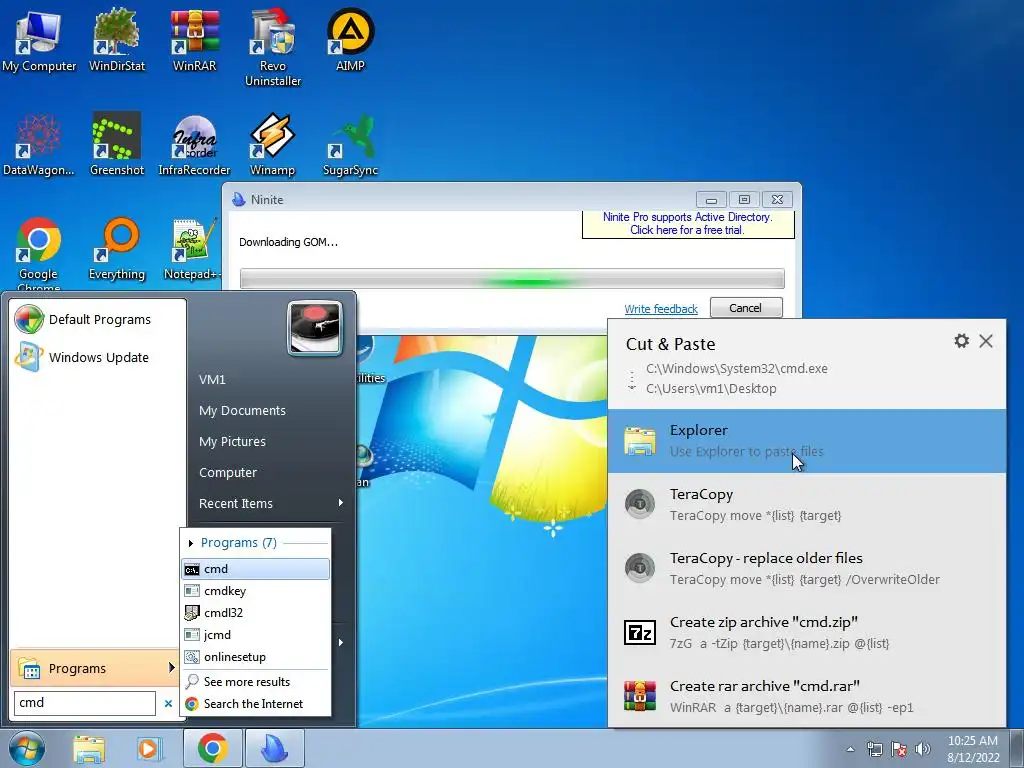Click the WinRAR icon in Cut & Paste list
1024x768 pixels.
pos(640,696)
